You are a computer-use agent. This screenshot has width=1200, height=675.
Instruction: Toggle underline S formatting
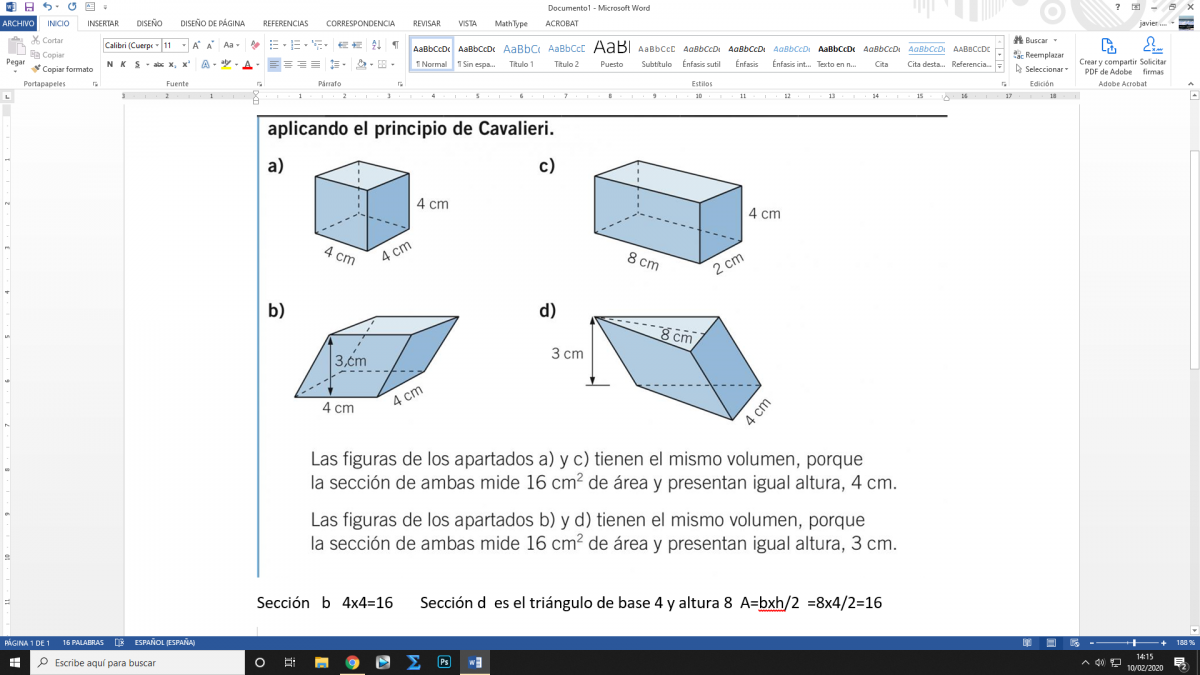point(137,65)
